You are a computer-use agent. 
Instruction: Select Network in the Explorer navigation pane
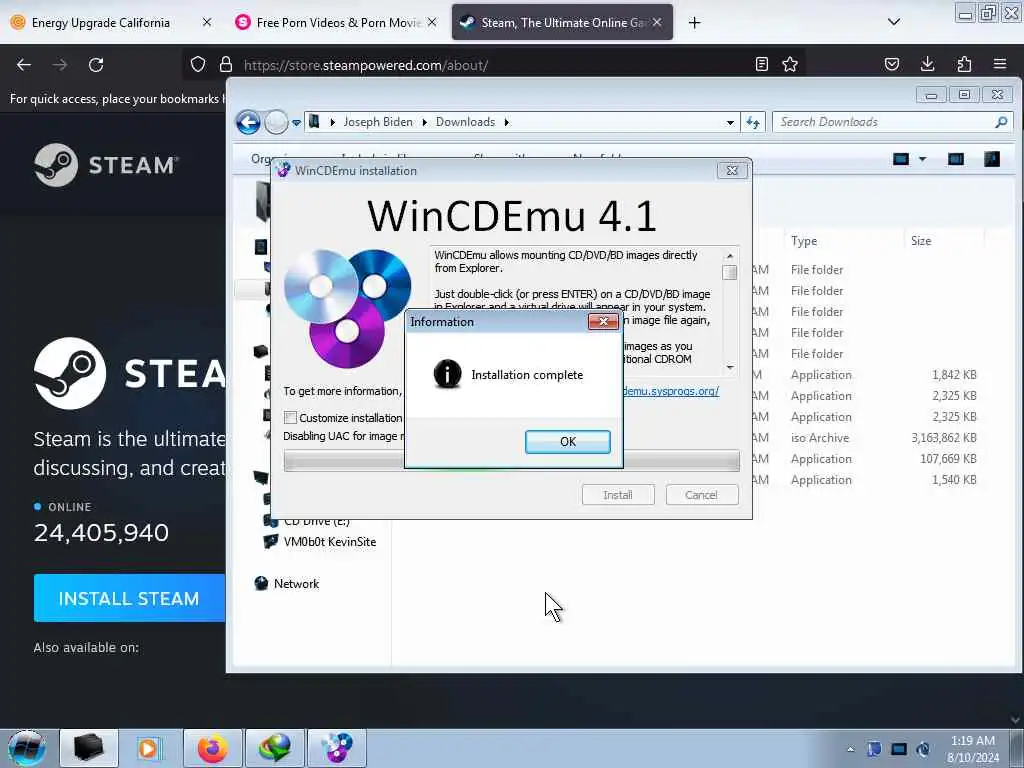point(296,583)
